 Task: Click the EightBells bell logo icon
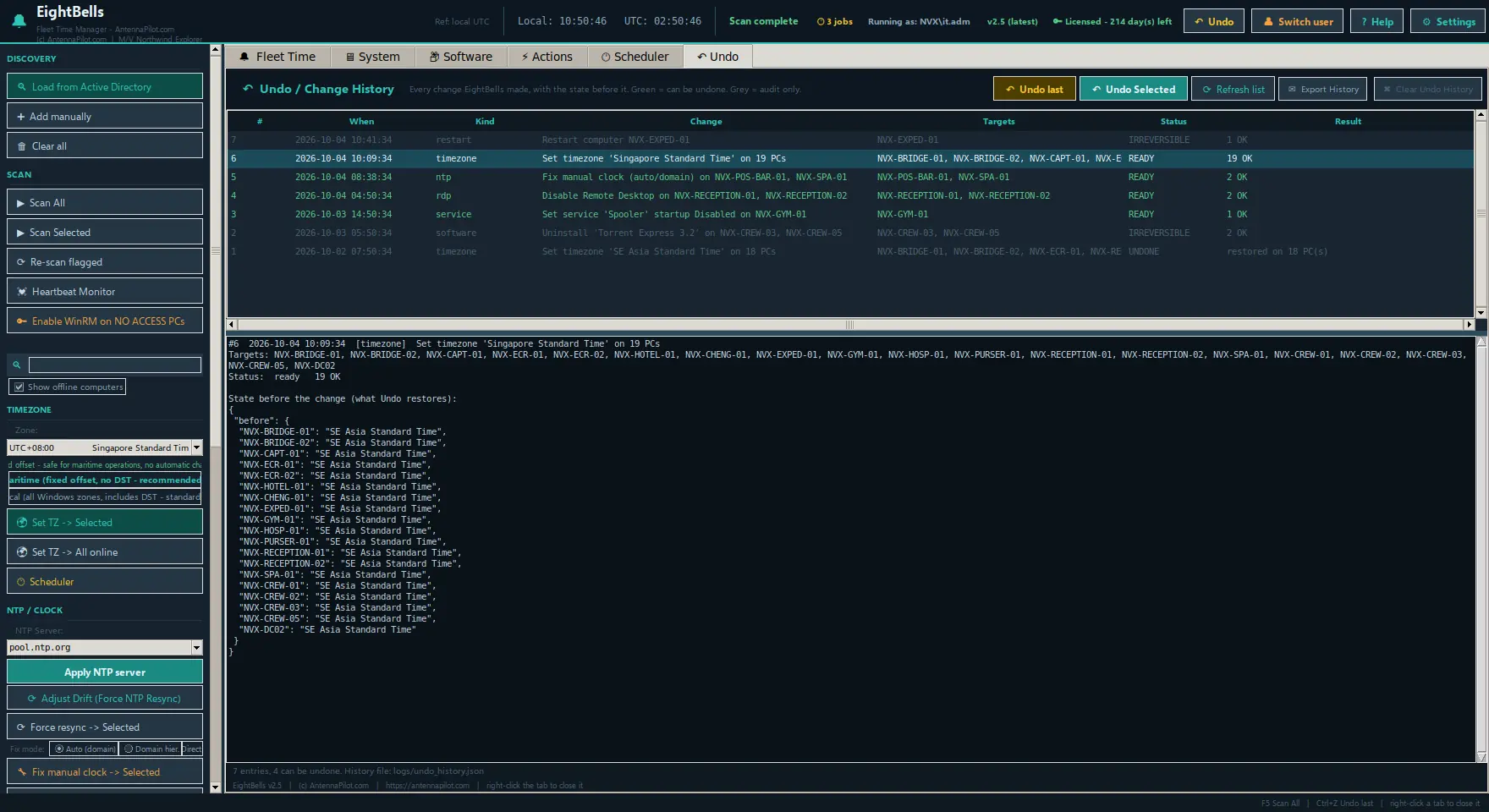(19, 21)
